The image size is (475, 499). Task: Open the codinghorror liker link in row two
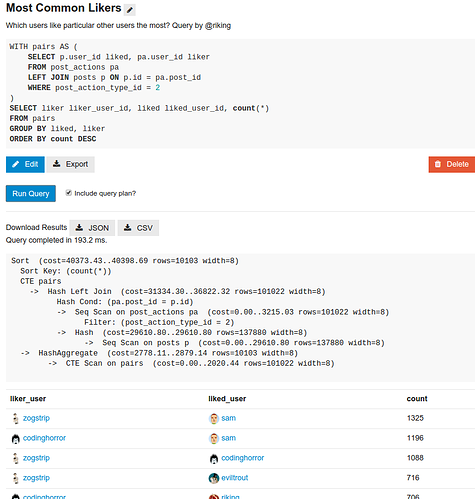pyautogui.click(x=44, y=438)
